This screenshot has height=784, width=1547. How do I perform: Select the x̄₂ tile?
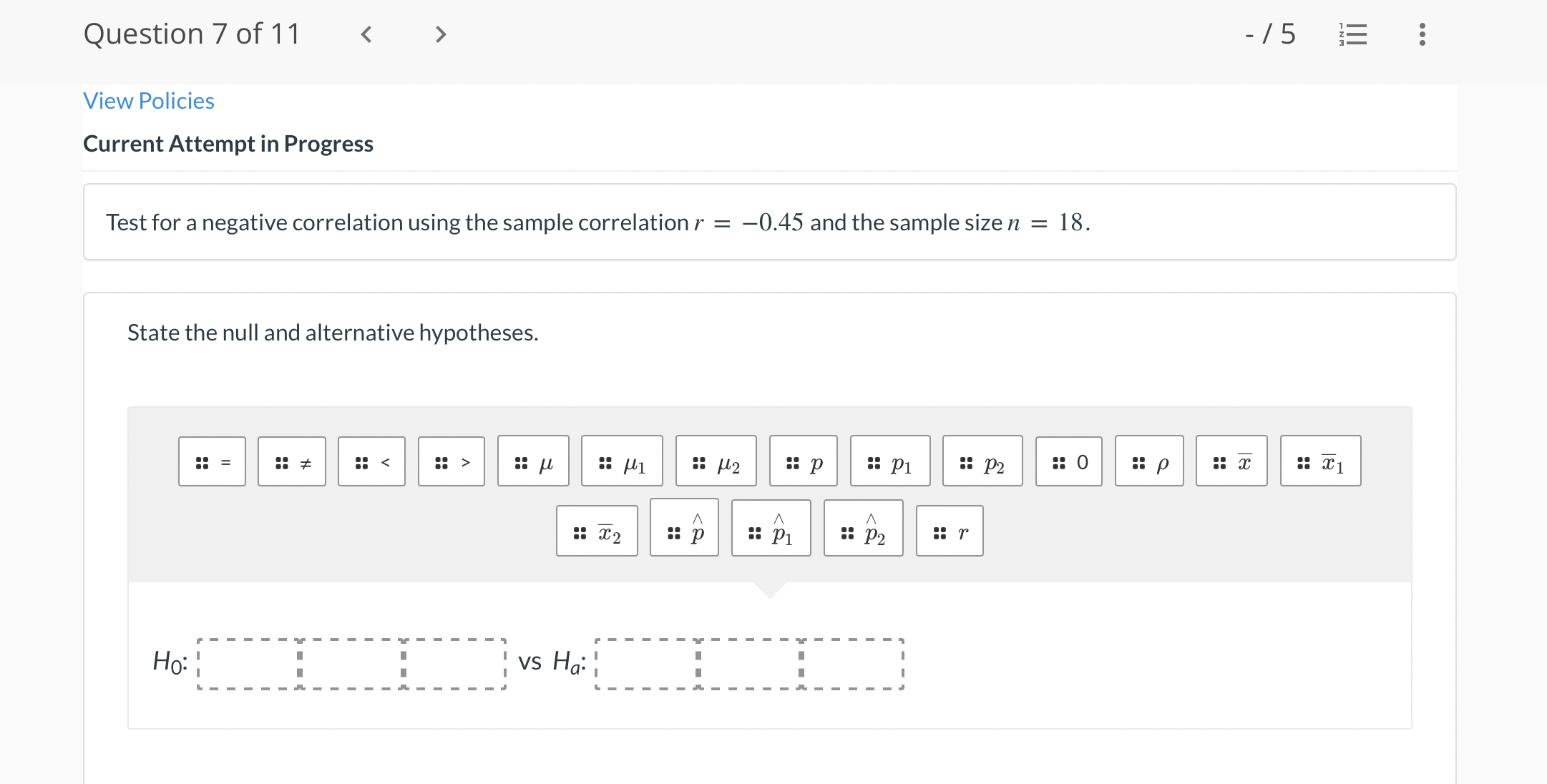point(597,529)
